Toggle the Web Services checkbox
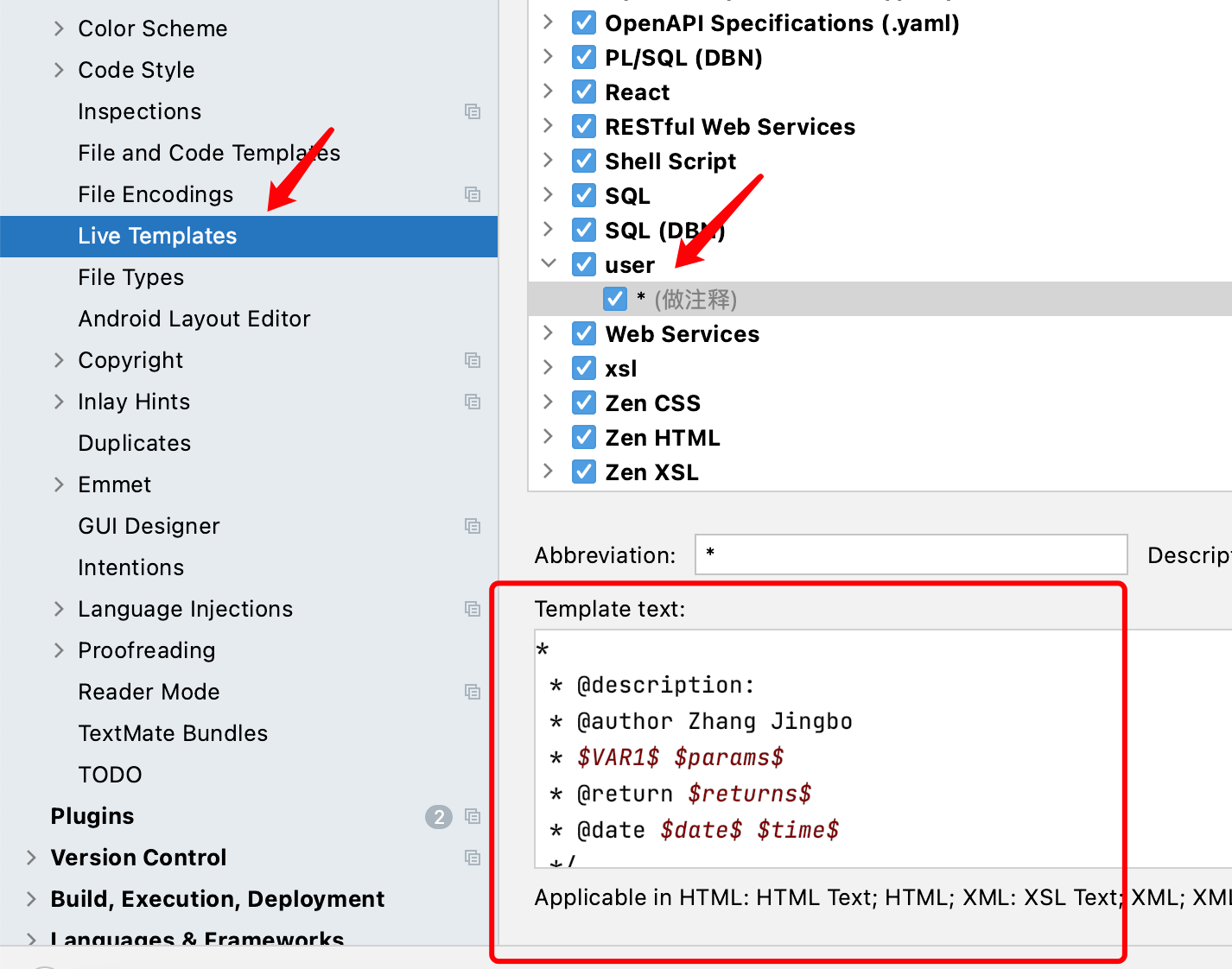Image resolution: width=1232 pixels, height=969 pixels. click(x=584, y=334)
